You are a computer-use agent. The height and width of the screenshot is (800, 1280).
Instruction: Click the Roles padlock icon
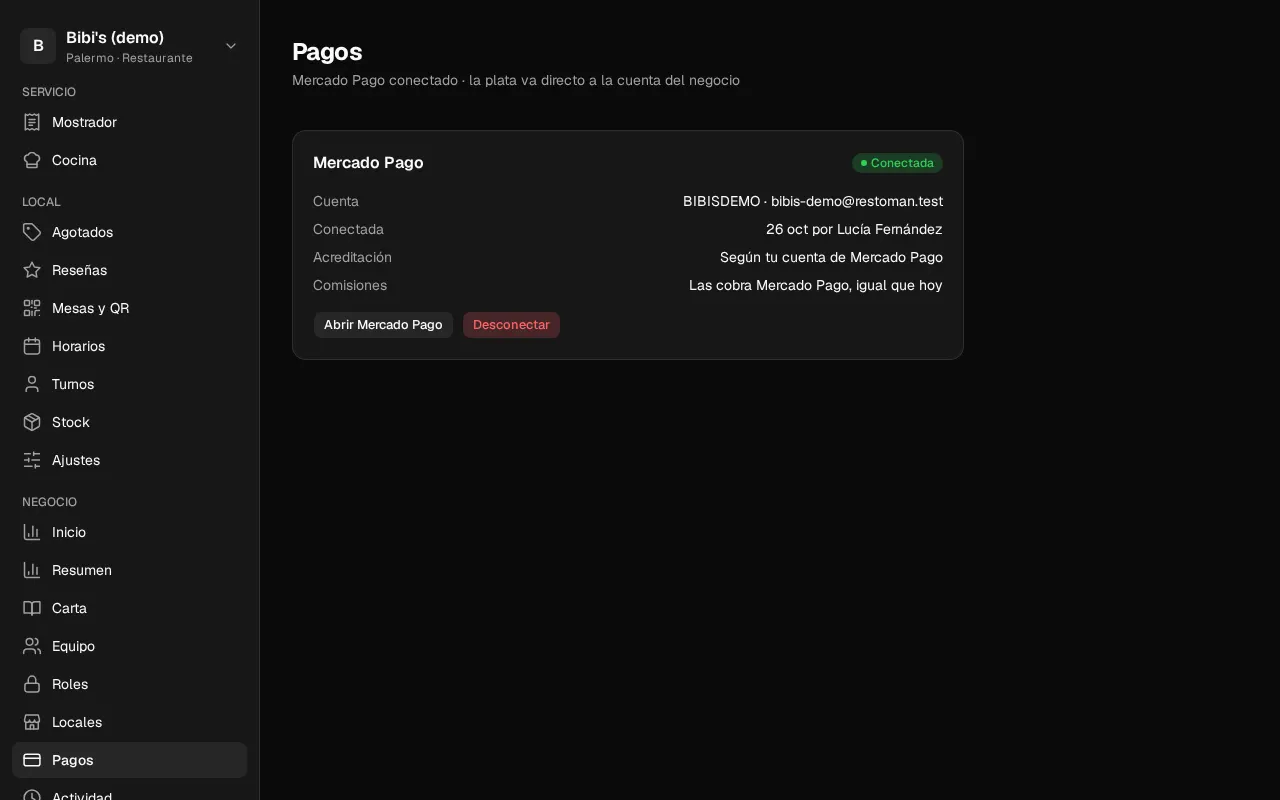coord(32,684)
